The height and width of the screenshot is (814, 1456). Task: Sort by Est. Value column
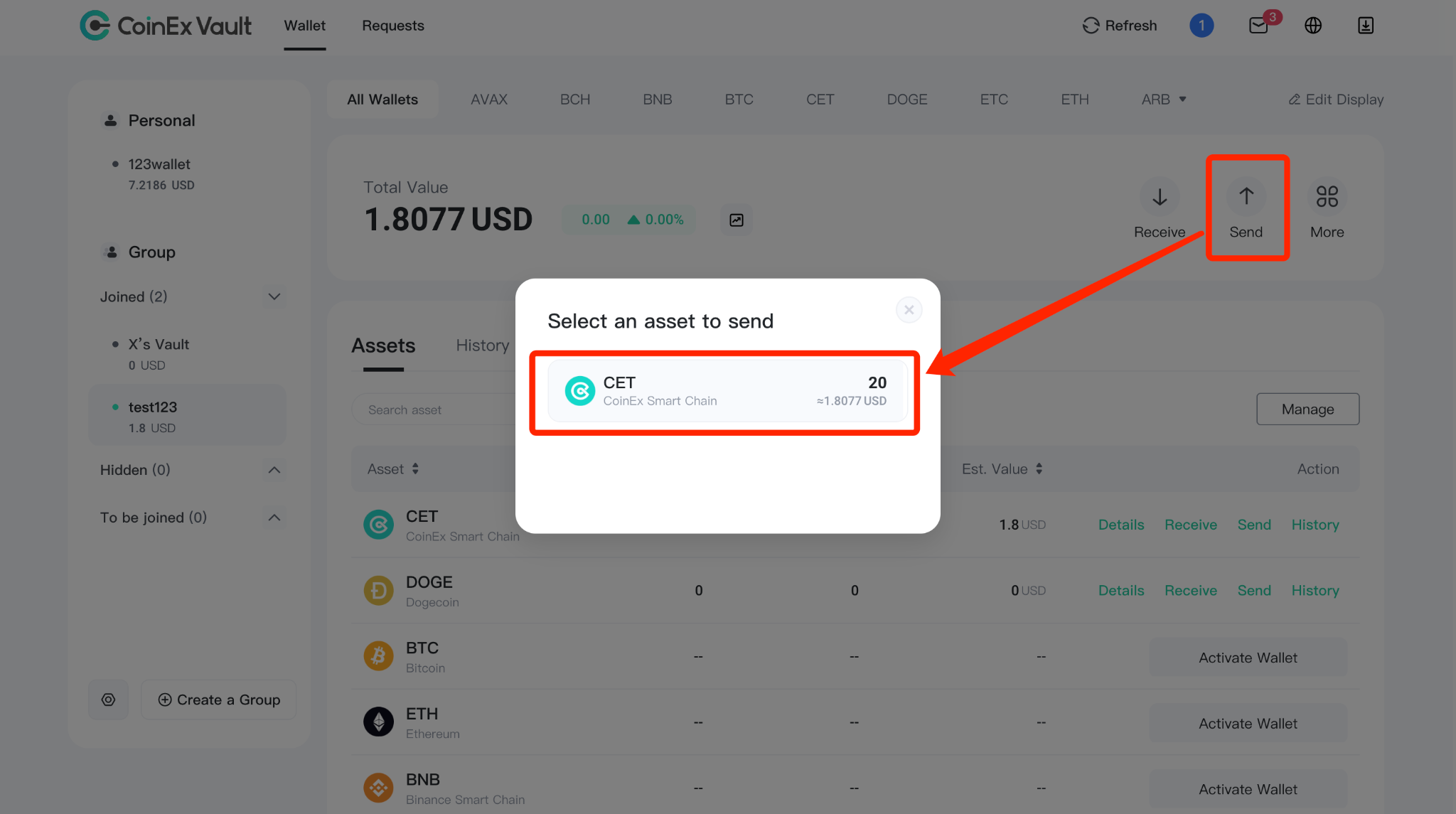pos(1002,469)
